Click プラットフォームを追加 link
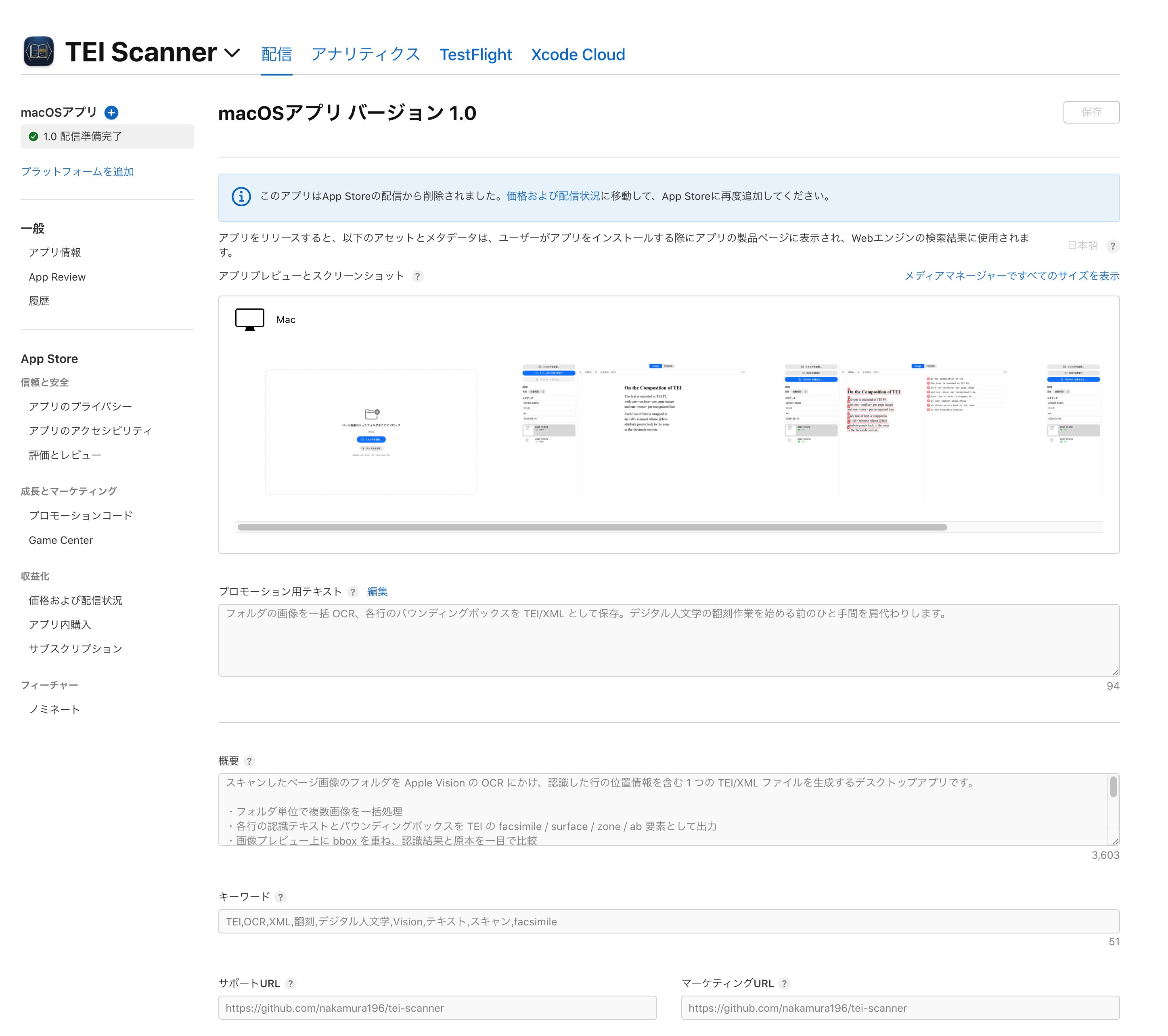Image resolution: width=1168 pixels, height=1036 pixels. point(77,172)
